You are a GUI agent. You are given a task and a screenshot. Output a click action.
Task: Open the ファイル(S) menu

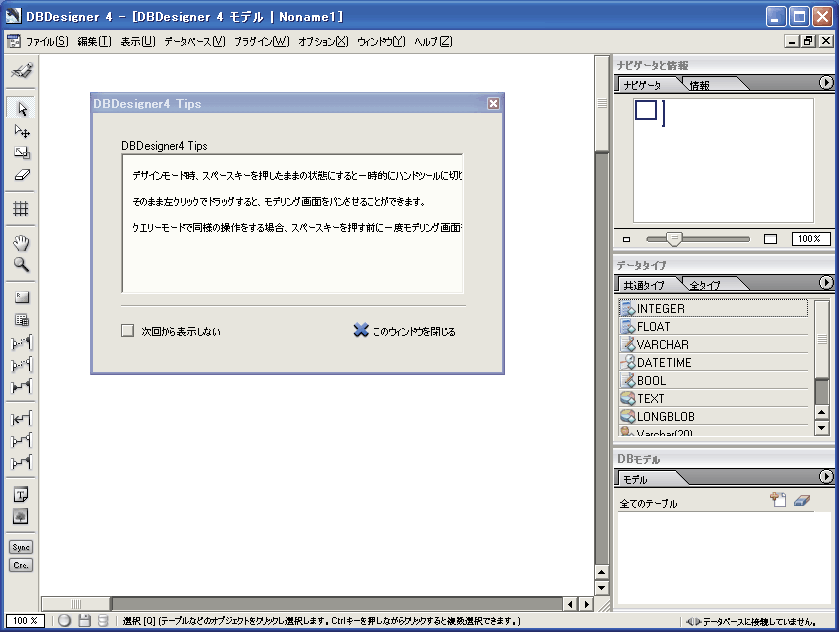47,41
